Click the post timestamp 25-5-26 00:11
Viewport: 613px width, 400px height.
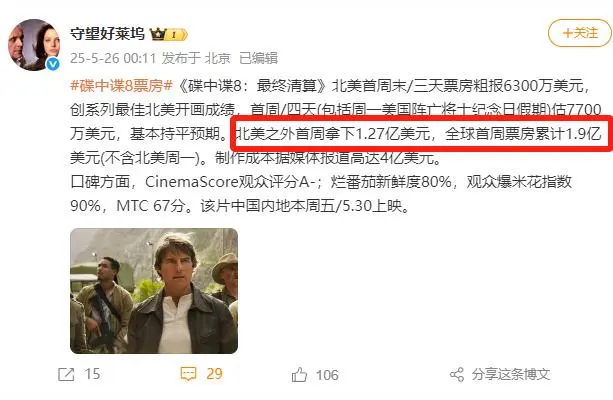pyautogui.click(x=113, y=58)
